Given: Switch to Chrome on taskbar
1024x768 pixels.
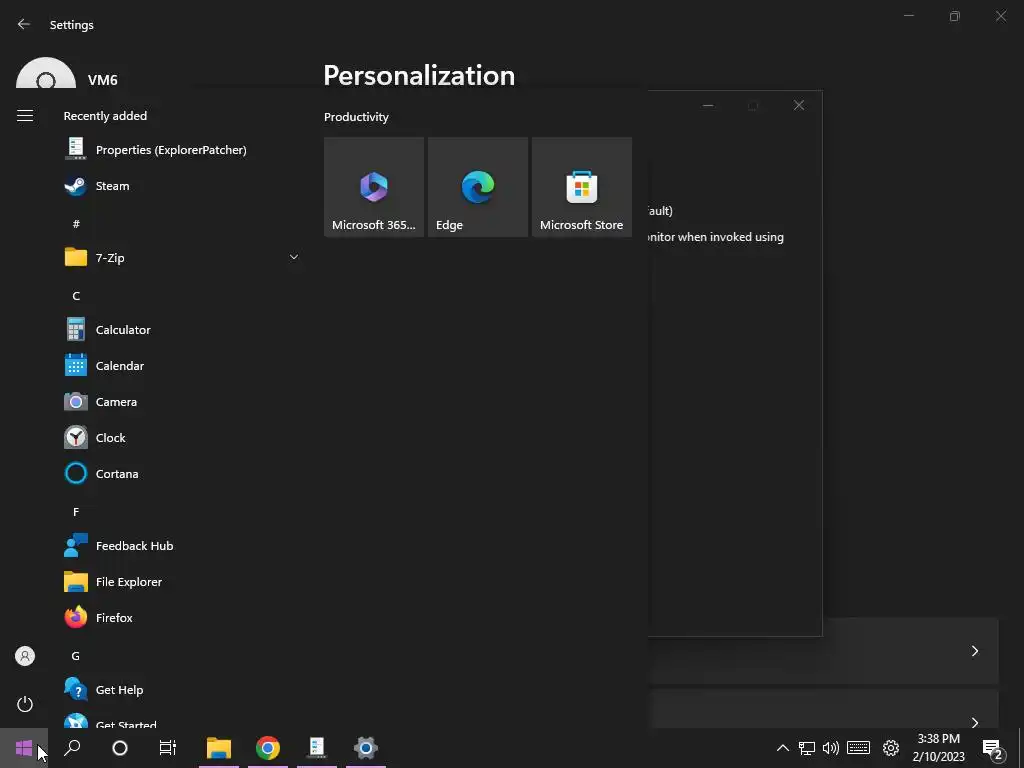Looking at the screenshot, I should (x=268, y=748).
